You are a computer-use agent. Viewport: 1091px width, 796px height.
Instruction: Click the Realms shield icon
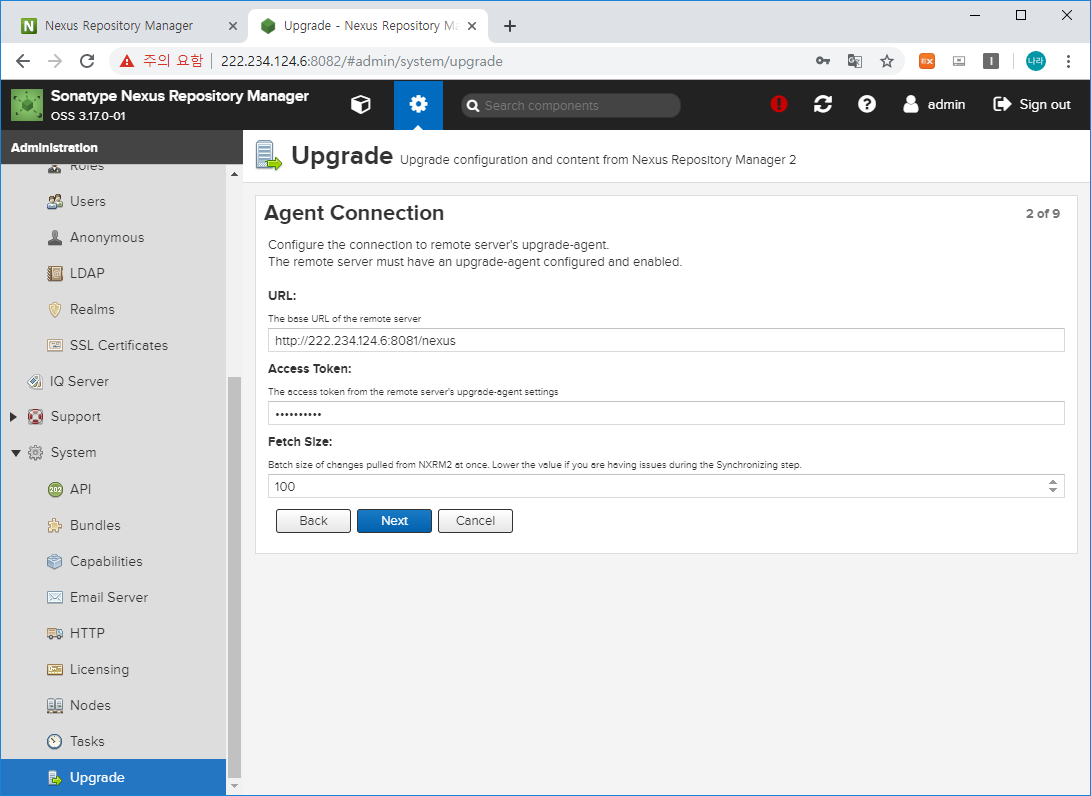point(55,310)
